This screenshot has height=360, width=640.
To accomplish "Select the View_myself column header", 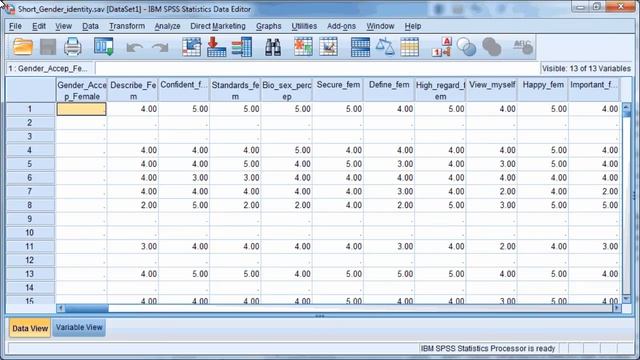I will pyautogui.click(x=492, y=90).
